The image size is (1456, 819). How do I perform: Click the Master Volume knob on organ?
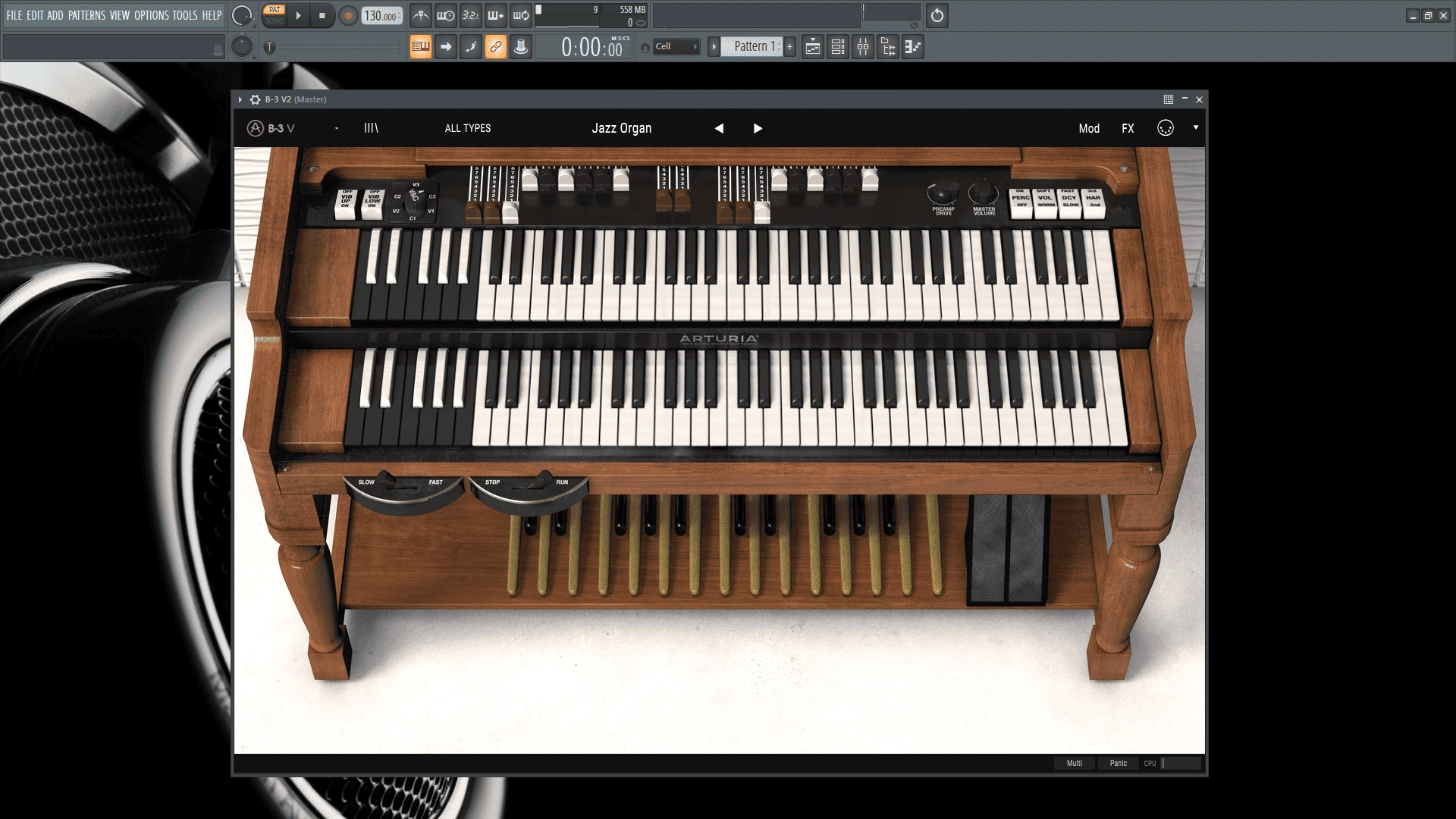click(984, 193)
